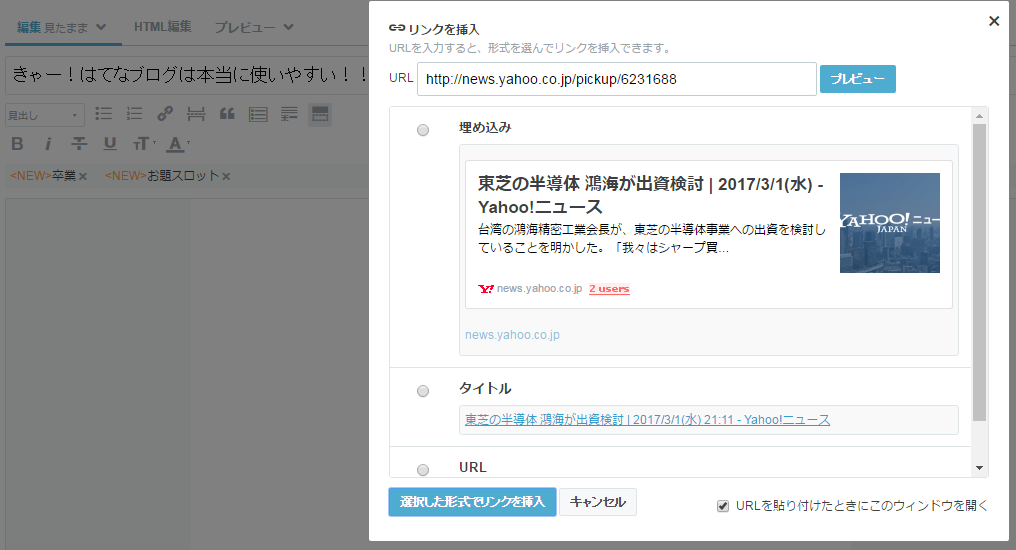Image resolution: width=1016 pixels, height=550 pixels.
Task: Click the キャンセル button
Action: [x=597, y=502]
